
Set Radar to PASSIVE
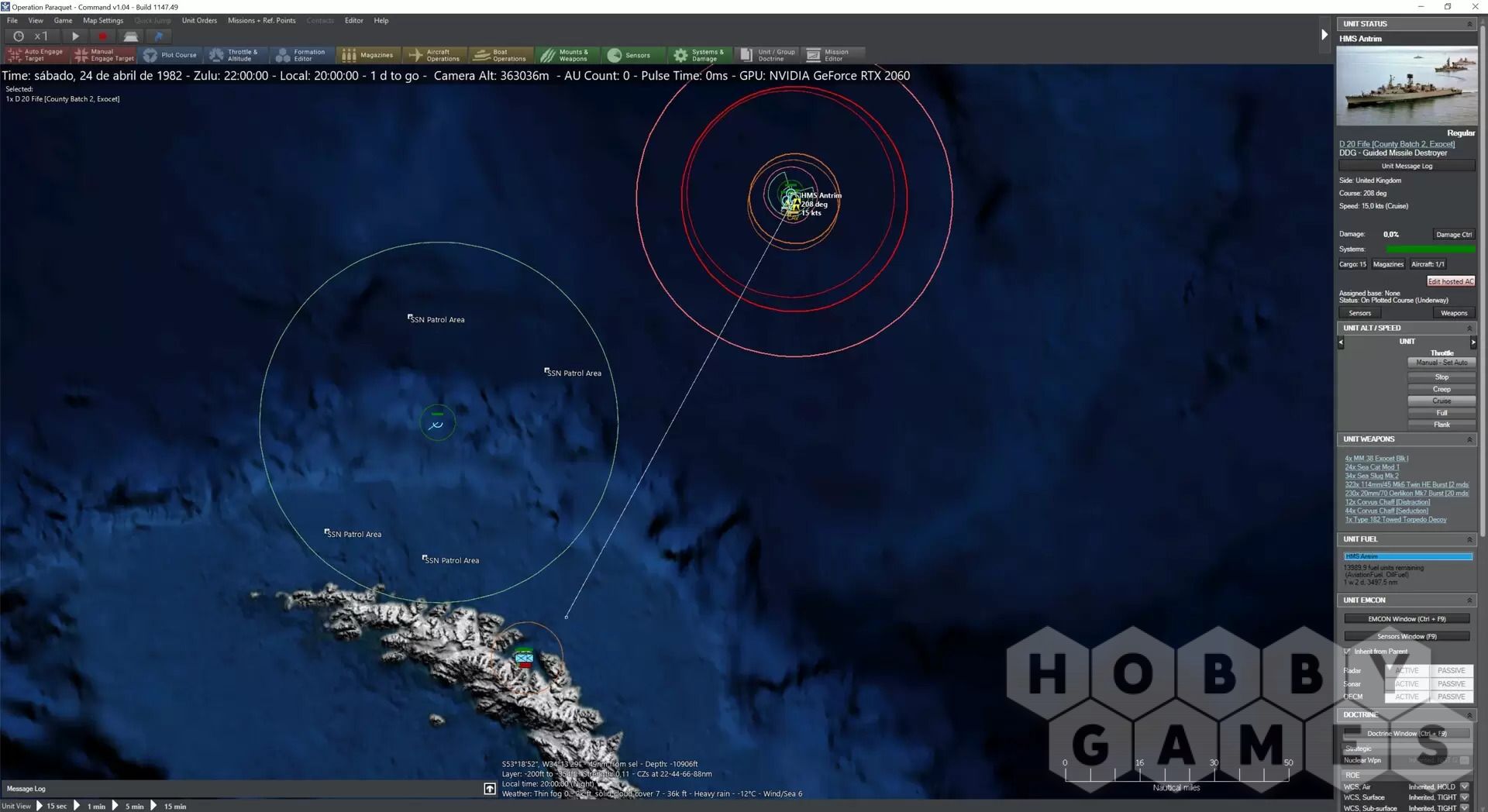1451,671
